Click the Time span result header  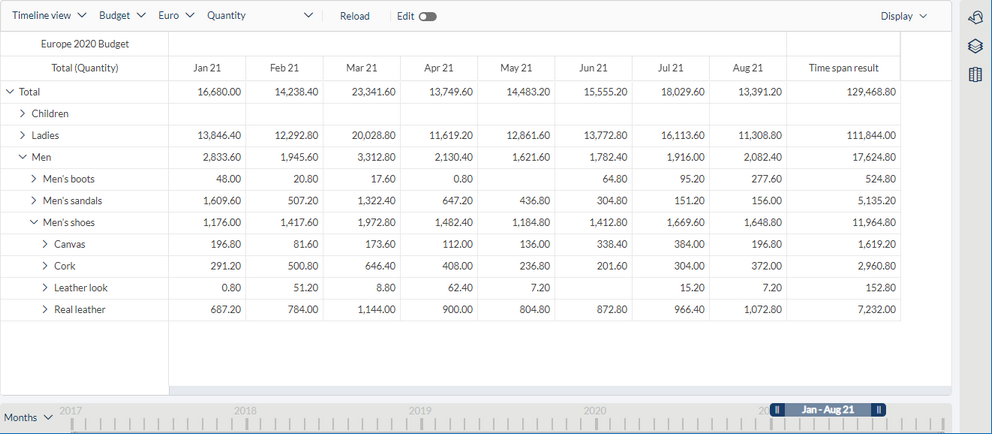[843, 68]
